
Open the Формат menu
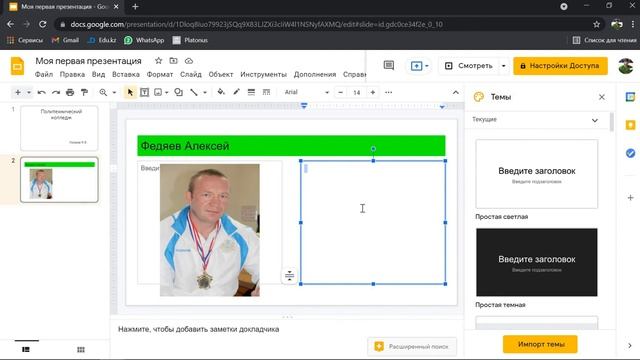click(160, 74)
